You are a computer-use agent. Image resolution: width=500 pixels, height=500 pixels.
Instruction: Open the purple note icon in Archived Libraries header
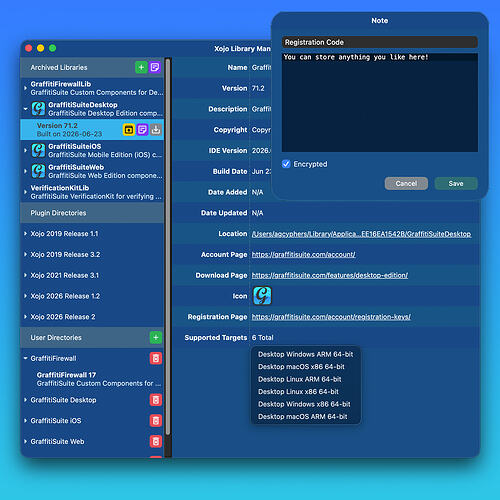click(x=155, y=67)
